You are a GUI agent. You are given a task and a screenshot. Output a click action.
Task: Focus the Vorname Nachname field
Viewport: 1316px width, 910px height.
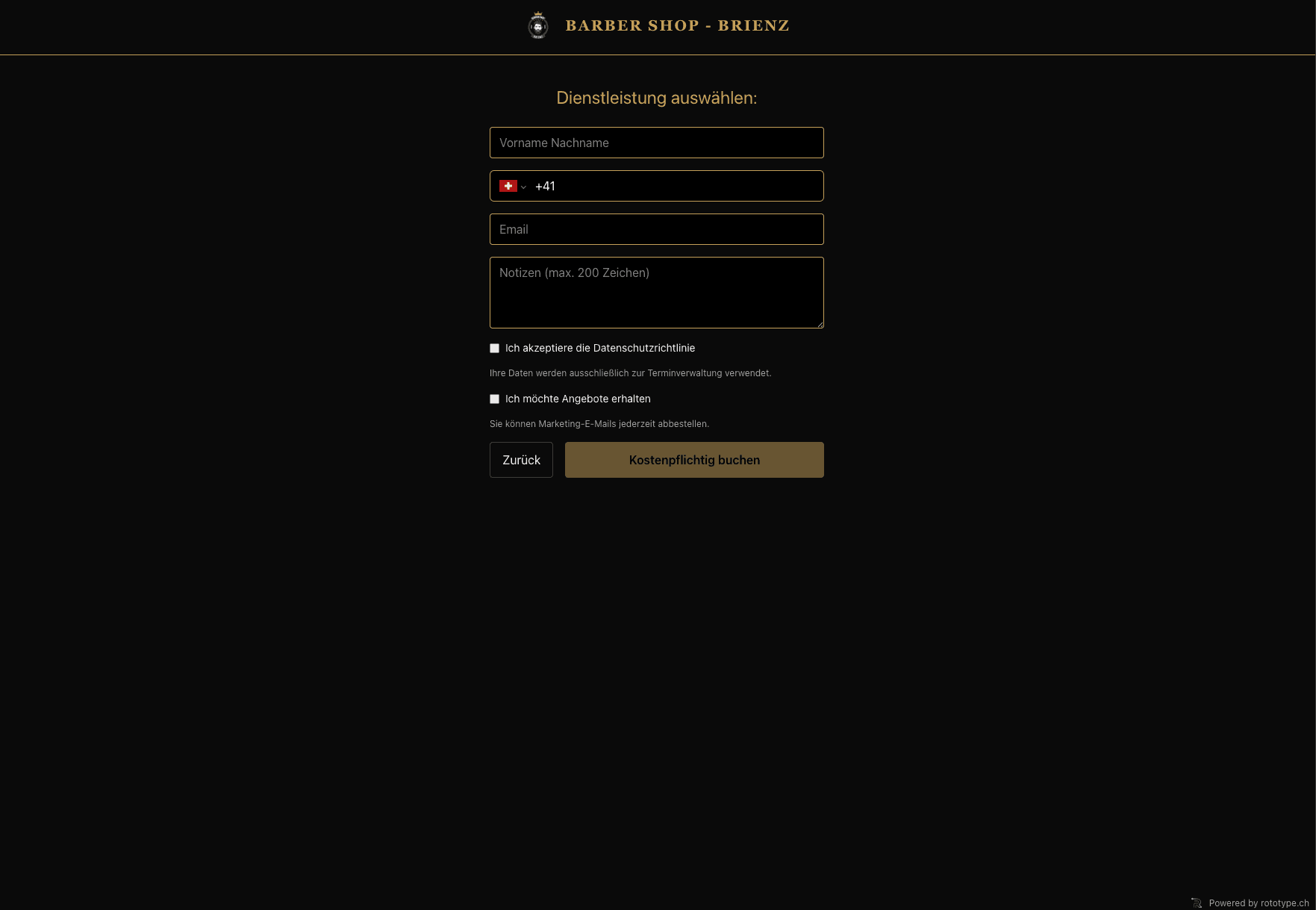click(656, 143)
